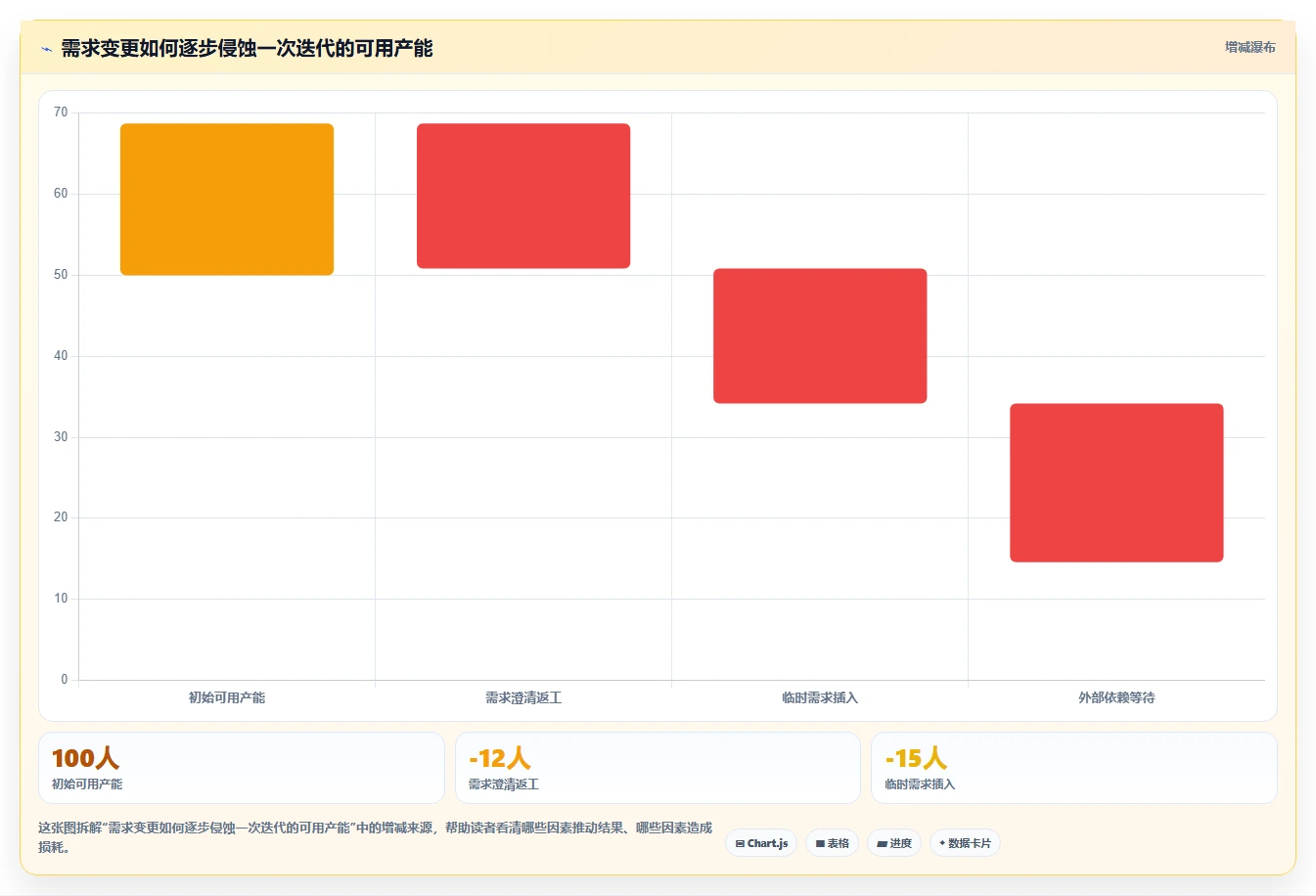Click the x-axis label 需求澄清返工
Image resolution: width=1316 pixels, height=896 pixels.
(x=523, y=697)
